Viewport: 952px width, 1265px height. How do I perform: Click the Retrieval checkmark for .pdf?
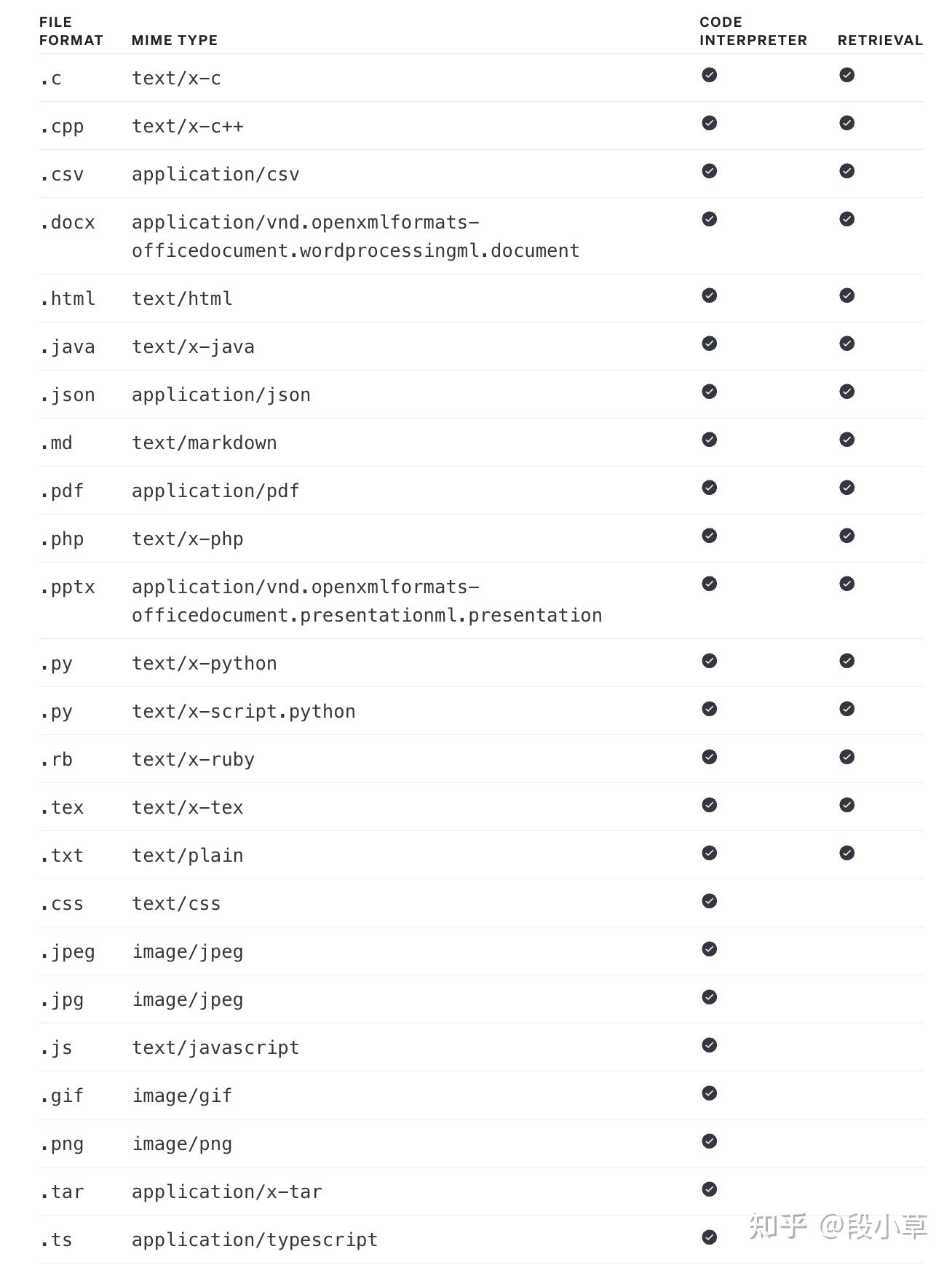[x=846, y=488]
